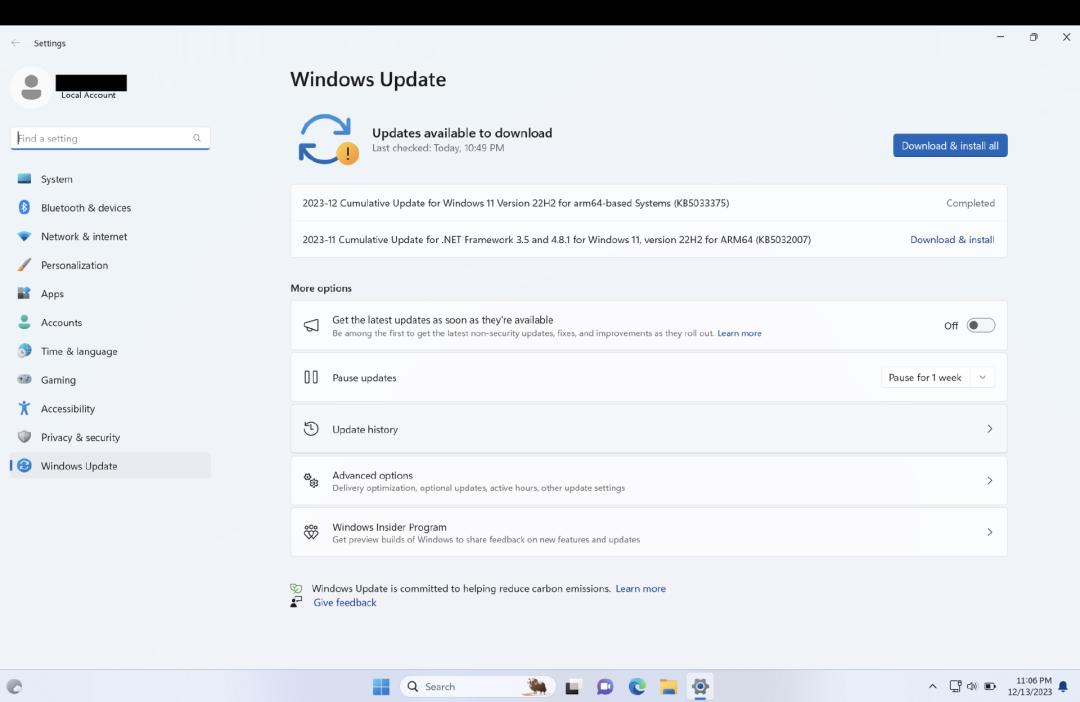
Task: Click the notification bell in system tray
Action: pyautogui.click(x=1063, y=687)
